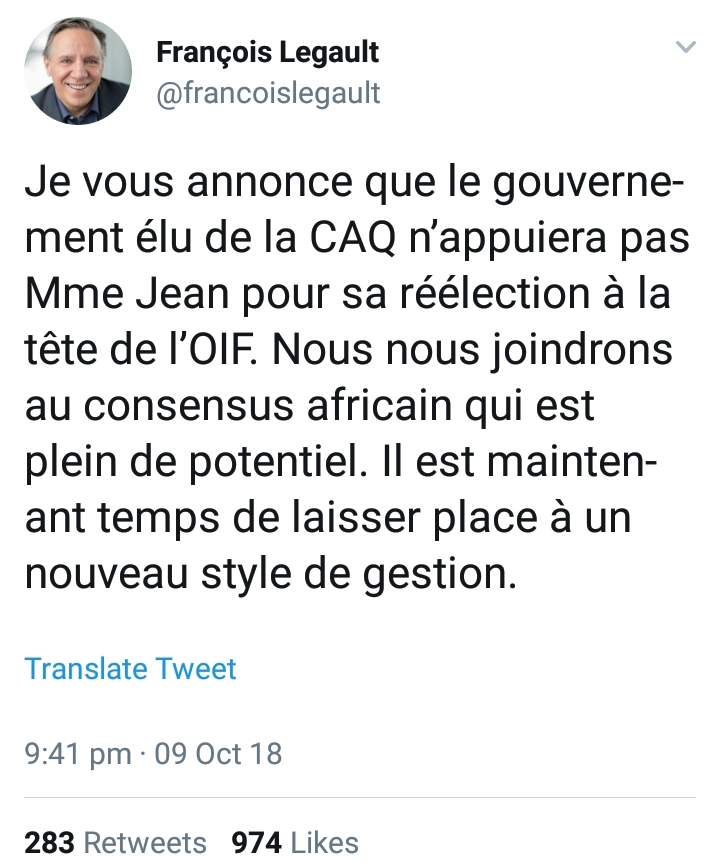720x868 pixels.
Task: Click the number 283 retweet count
Action: click(x=49, y=843)
